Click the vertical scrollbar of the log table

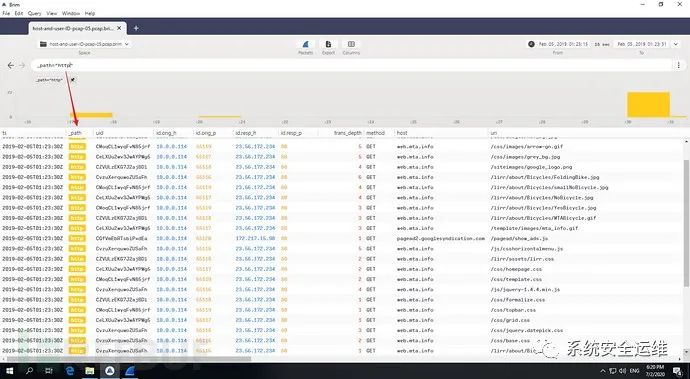point(686,222)
